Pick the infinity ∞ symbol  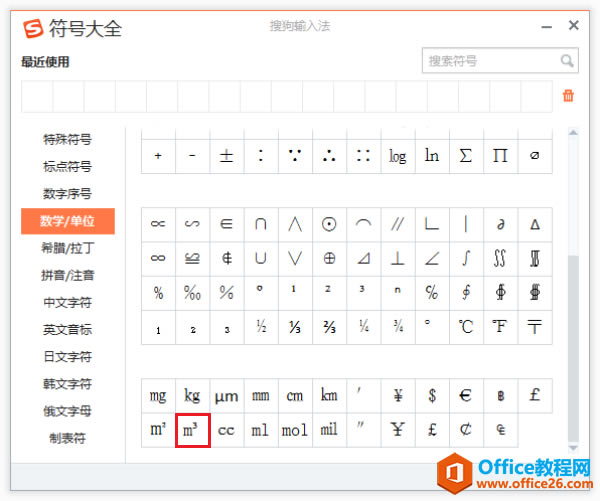pyautogui.click(x=158, y=258)
